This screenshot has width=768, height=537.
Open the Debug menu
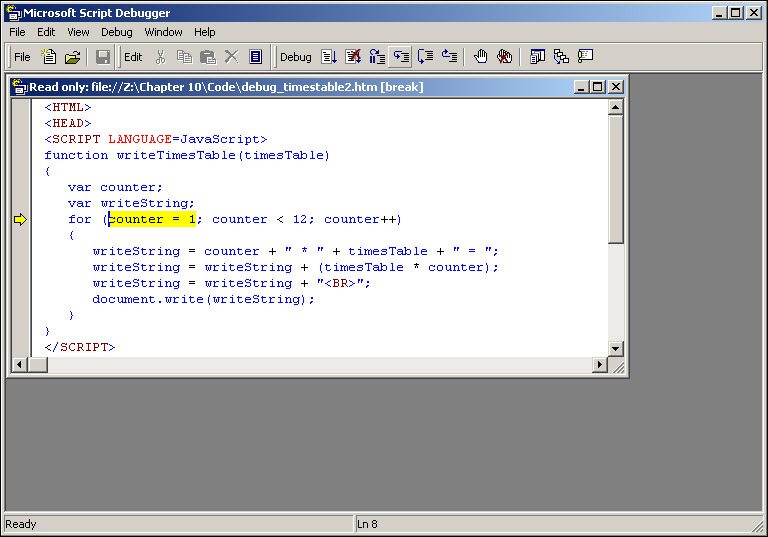116,32
